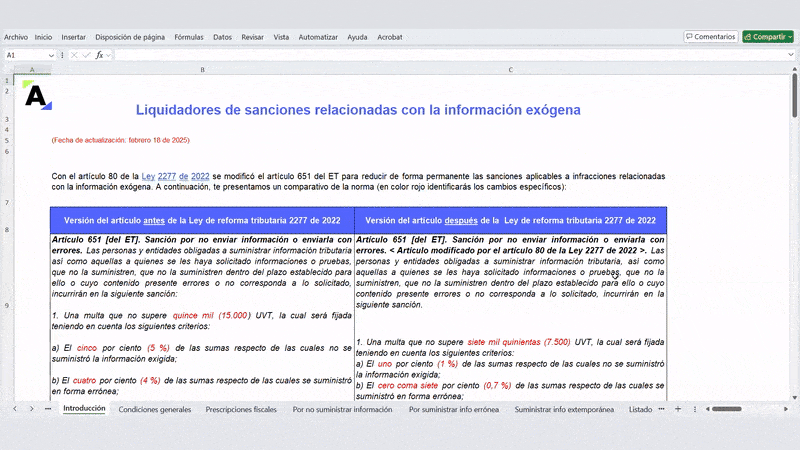
Task: Click horizontal scrollbar left arrow
Action: [x=708, y=409]
